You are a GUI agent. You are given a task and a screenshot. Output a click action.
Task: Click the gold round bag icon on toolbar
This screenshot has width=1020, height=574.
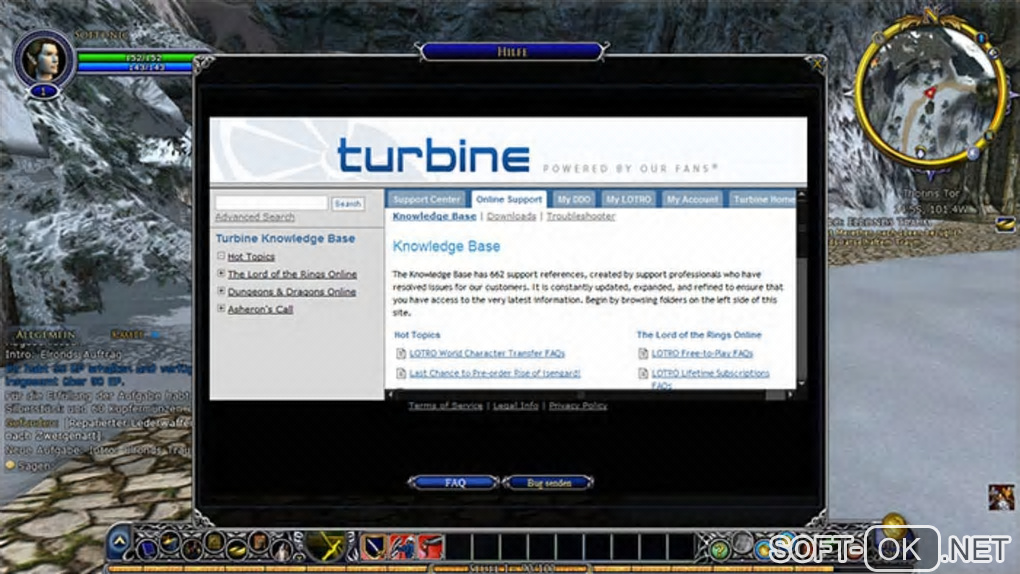pos(894,523)
